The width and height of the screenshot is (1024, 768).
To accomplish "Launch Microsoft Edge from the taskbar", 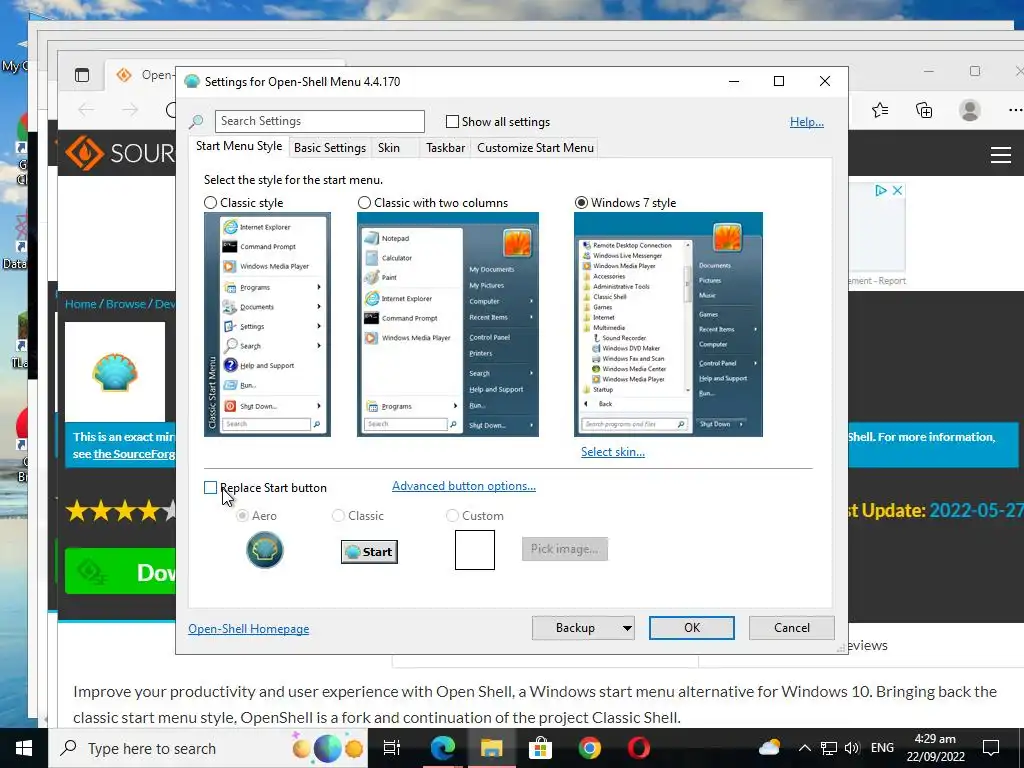I will click(442, 748).
